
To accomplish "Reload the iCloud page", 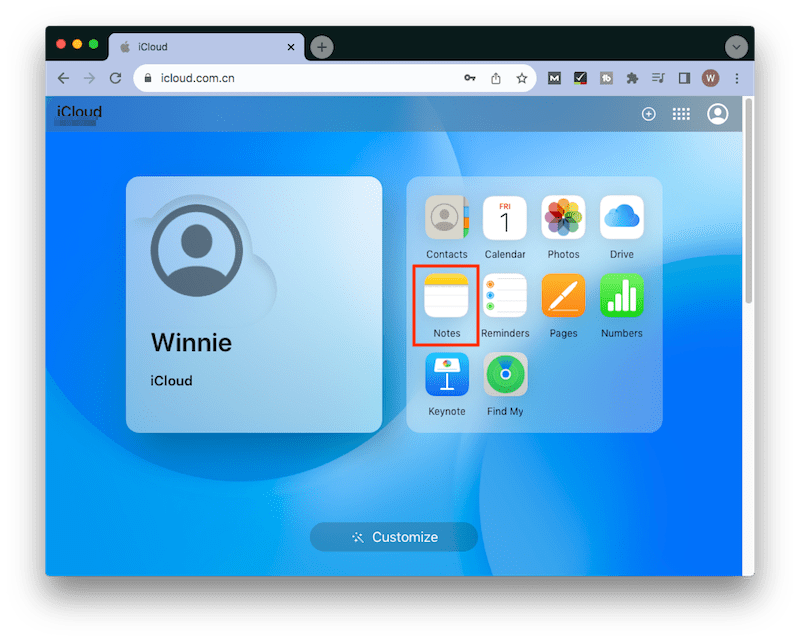I will (x=116, y=78).
